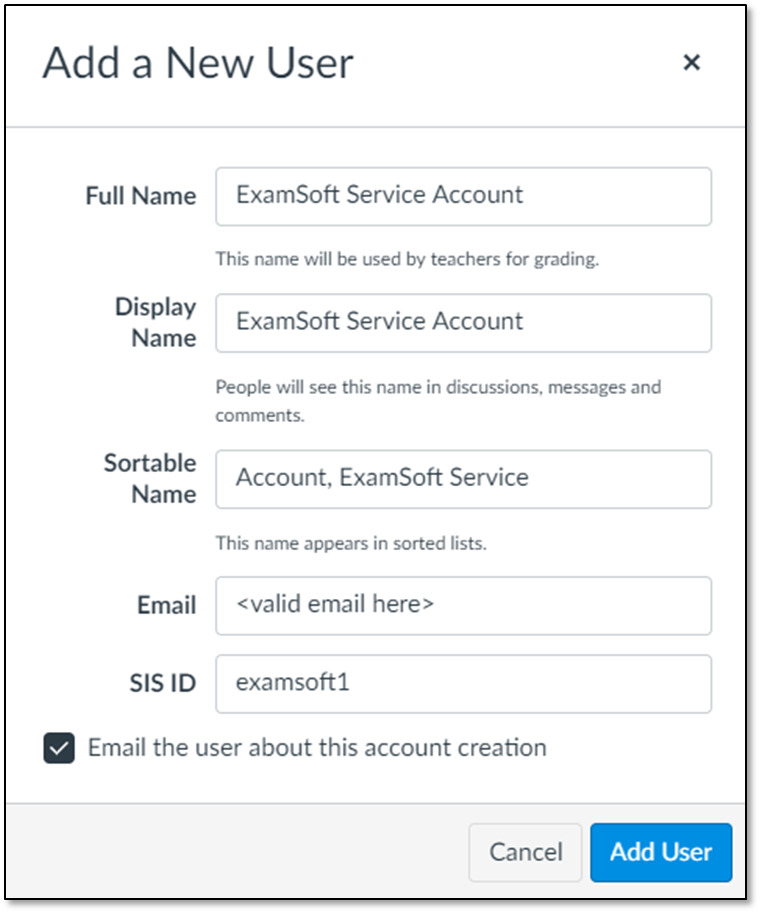This screenshot has width=760, height=913.
Task: Cancel adding the new user
Action: [x=525, y=852]
